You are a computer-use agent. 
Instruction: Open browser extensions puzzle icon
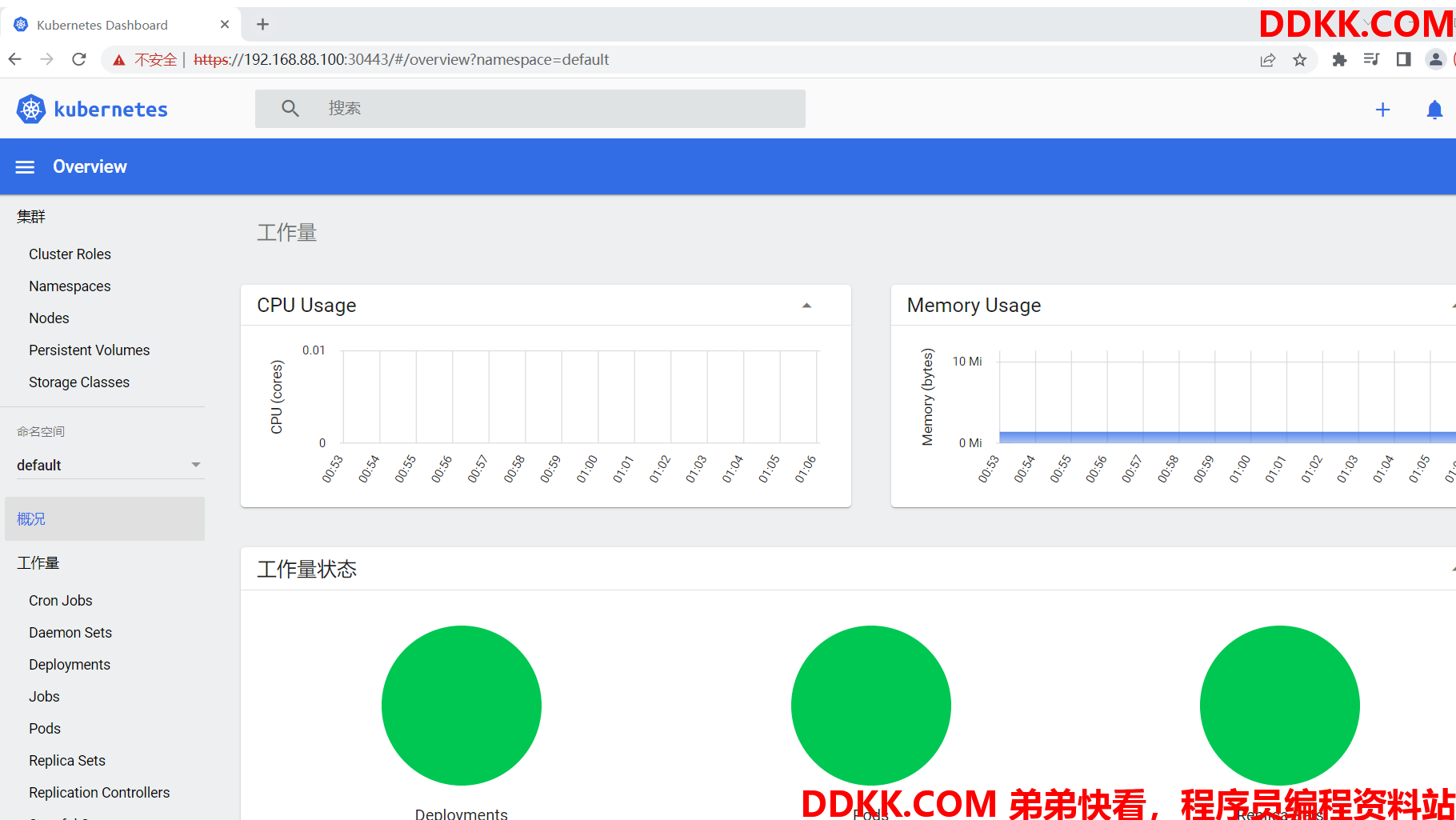1339,59
